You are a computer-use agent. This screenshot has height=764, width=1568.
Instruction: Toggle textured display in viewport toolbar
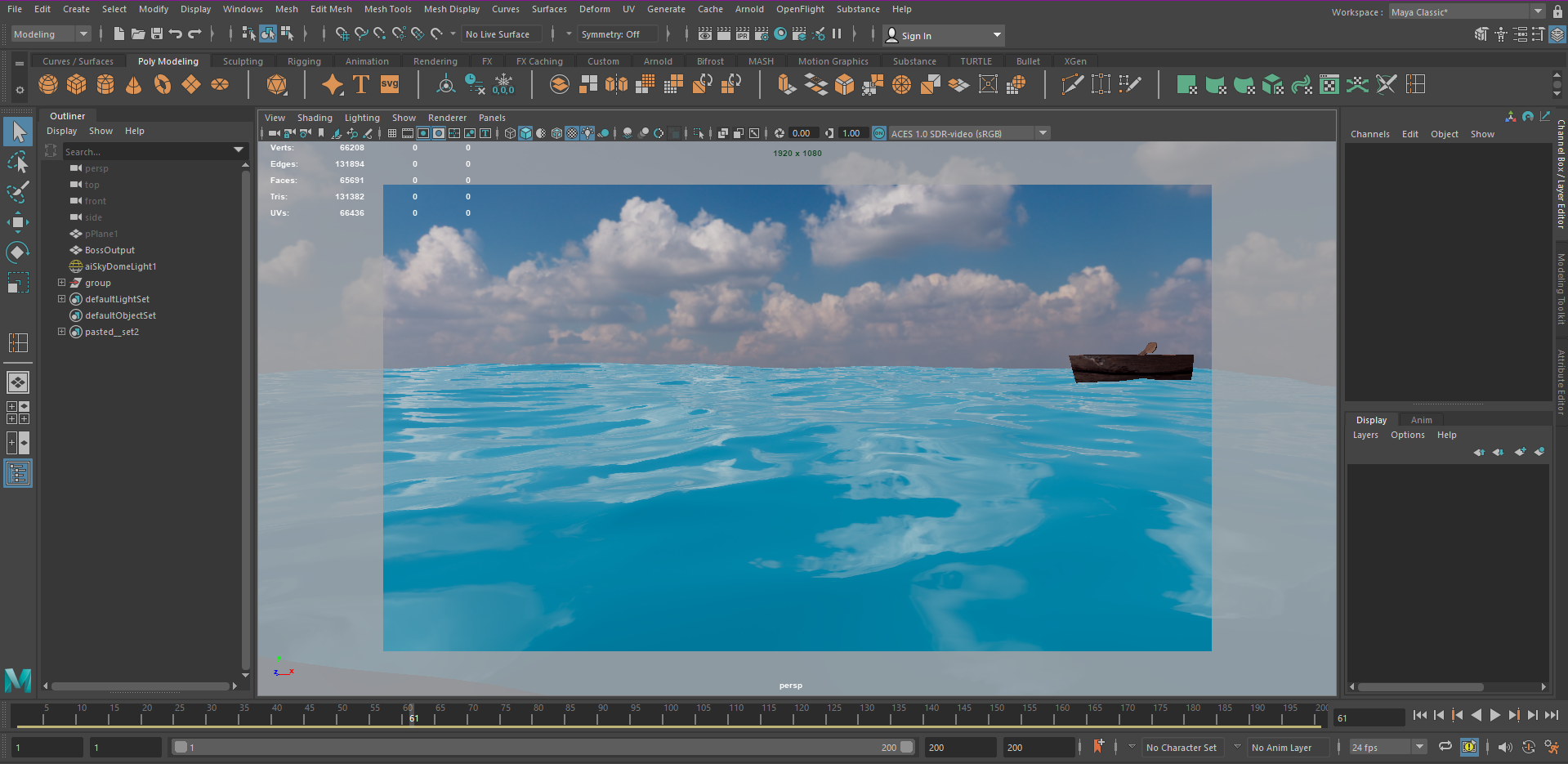(572, 133)
